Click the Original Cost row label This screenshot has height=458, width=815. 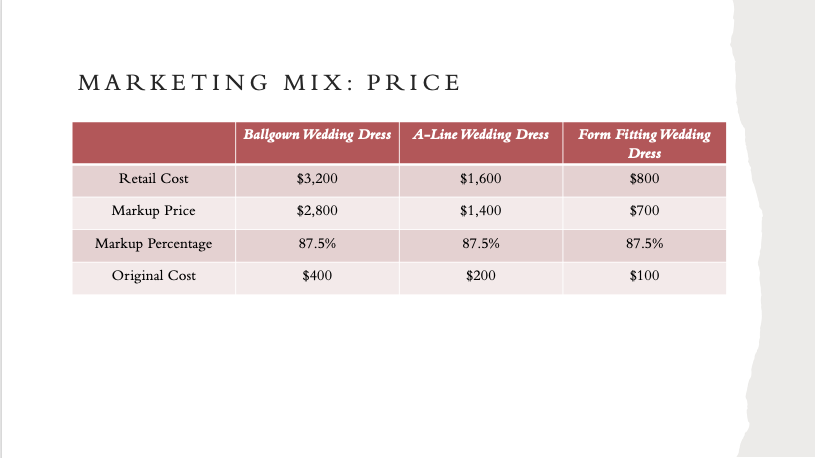pyautogui.click(x=153, y=276)
